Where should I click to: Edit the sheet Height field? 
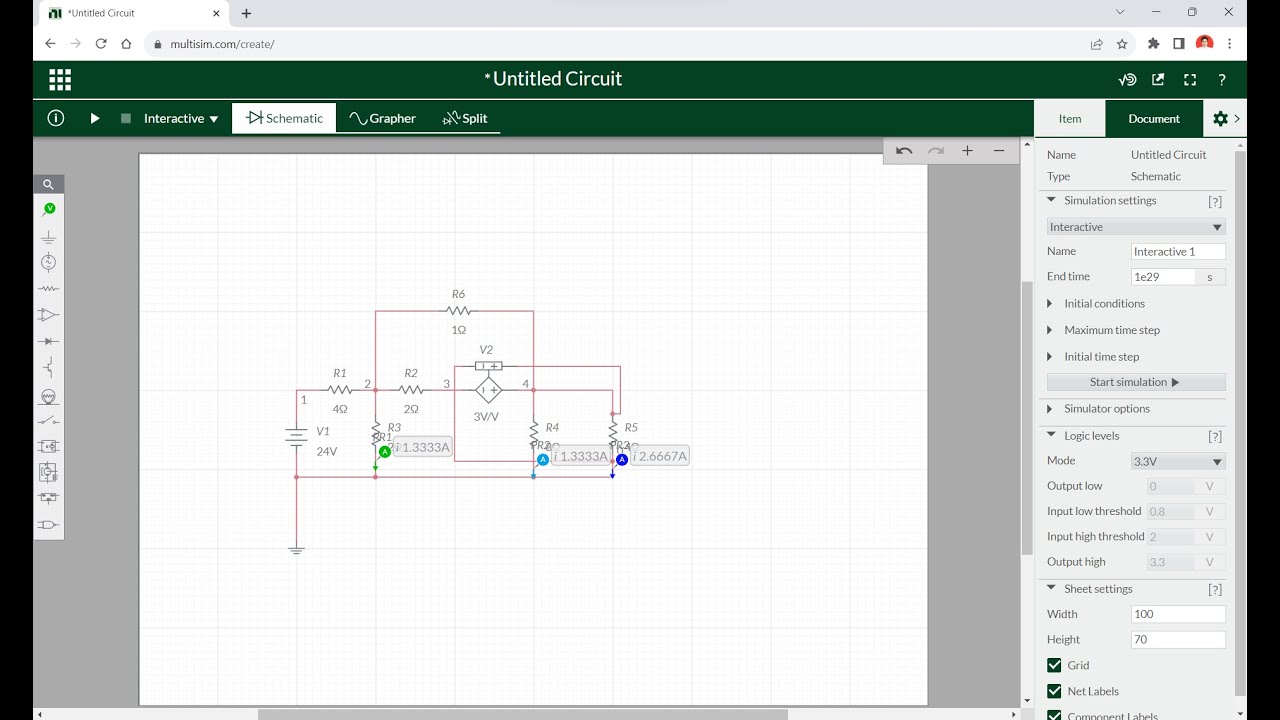1178,639
